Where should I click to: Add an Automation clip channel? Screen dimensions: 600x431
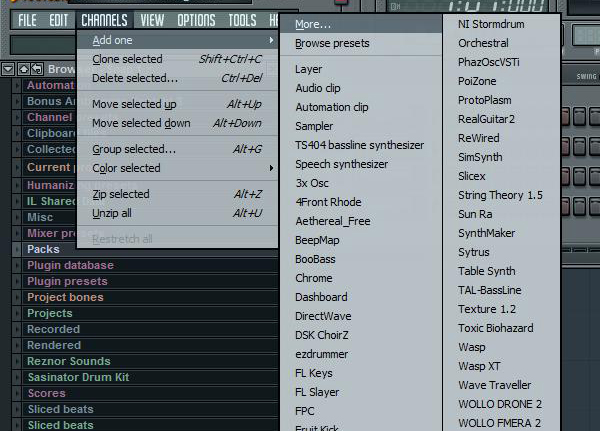click(361, 107)
